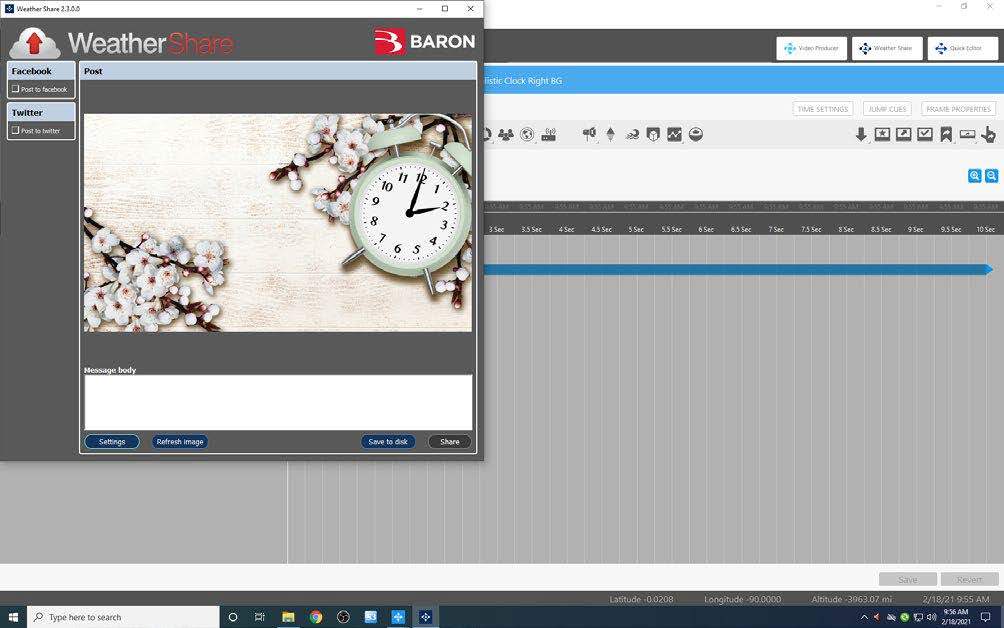Select the chart graph icon
The height and width of the screenshot is (628, 1004).
click(674, 134)
